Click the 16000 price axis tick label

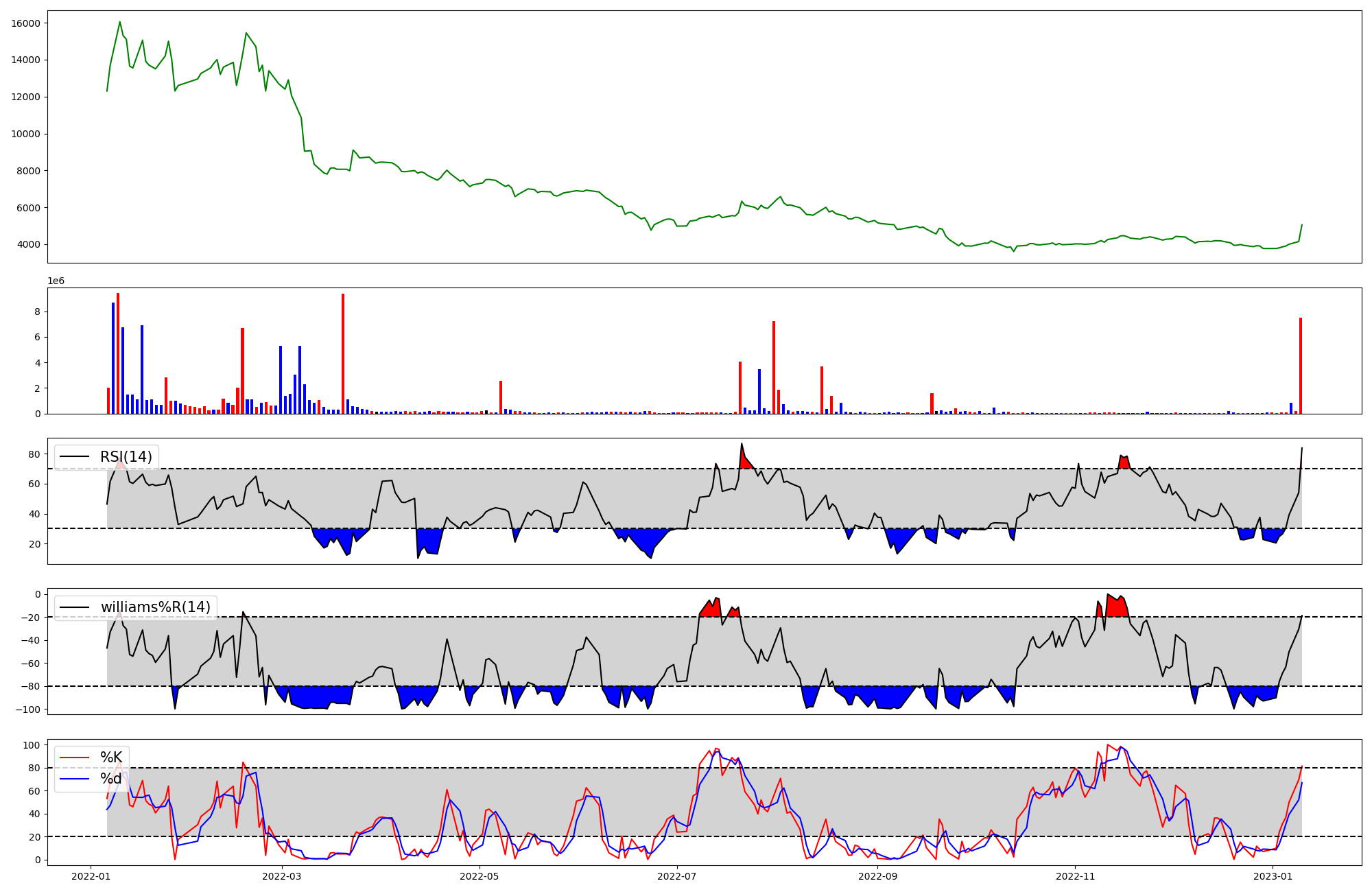[26, 23]
